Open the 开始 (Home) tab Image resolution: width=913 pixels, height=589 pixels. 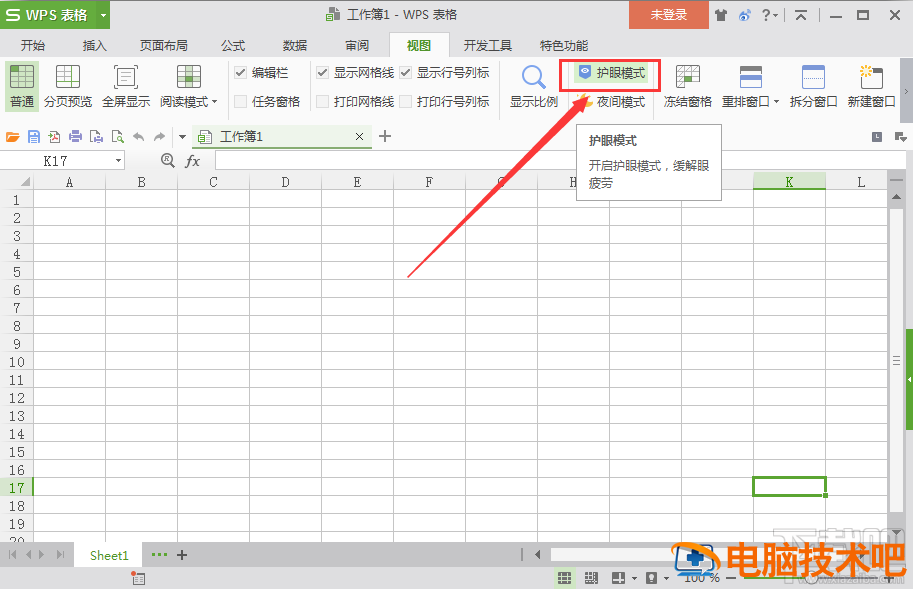(33, 45)
